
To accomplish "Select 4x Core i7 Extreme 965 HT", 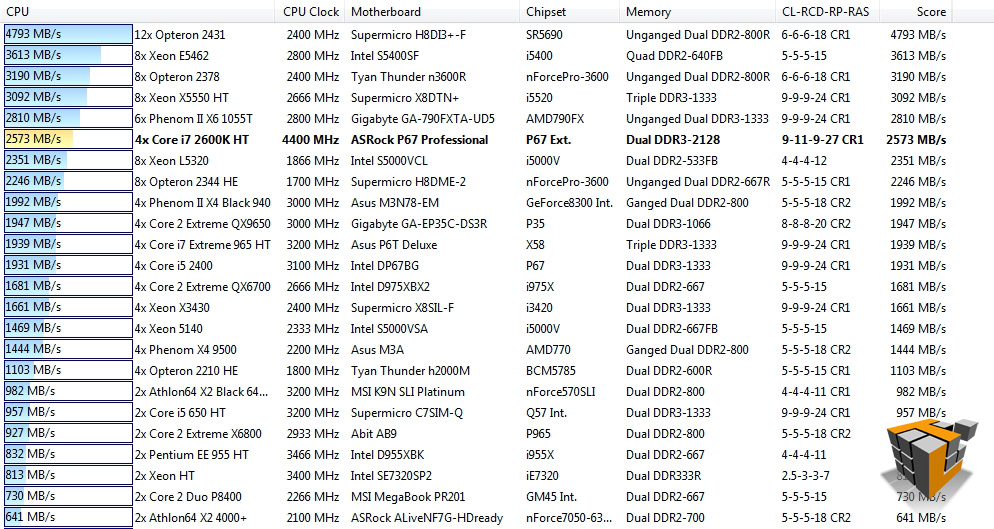I will coord(202,244).
